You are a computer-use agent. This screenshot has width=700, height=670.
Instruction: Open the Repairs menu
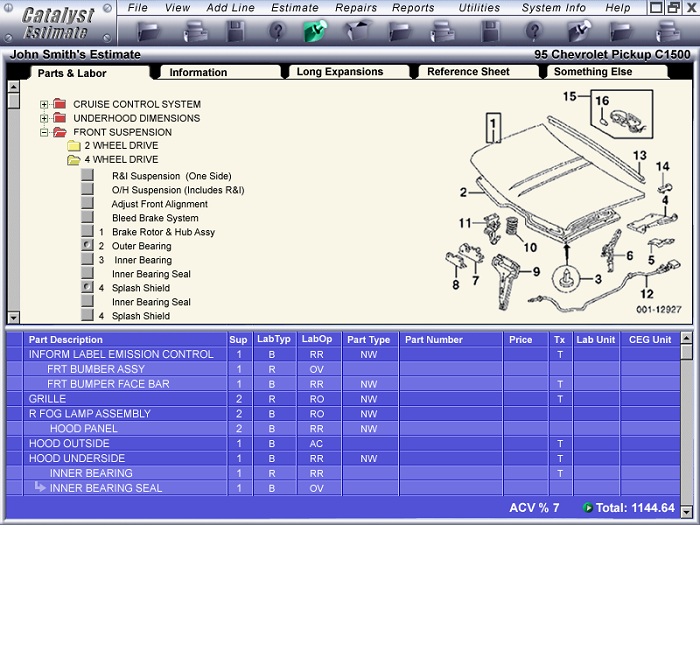tap(356, 8)
